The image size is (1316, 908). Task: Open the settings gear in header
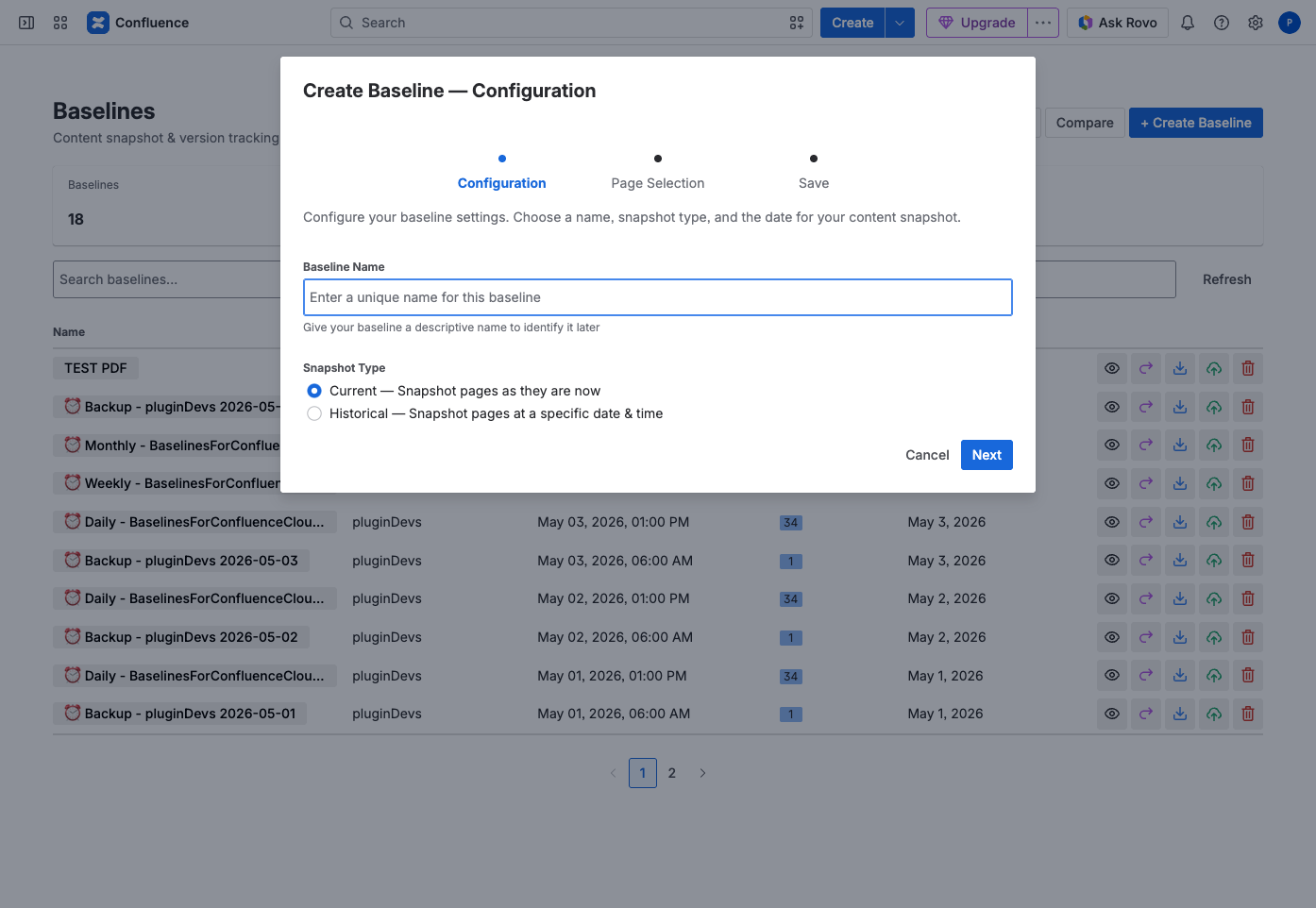(1256, 23)
